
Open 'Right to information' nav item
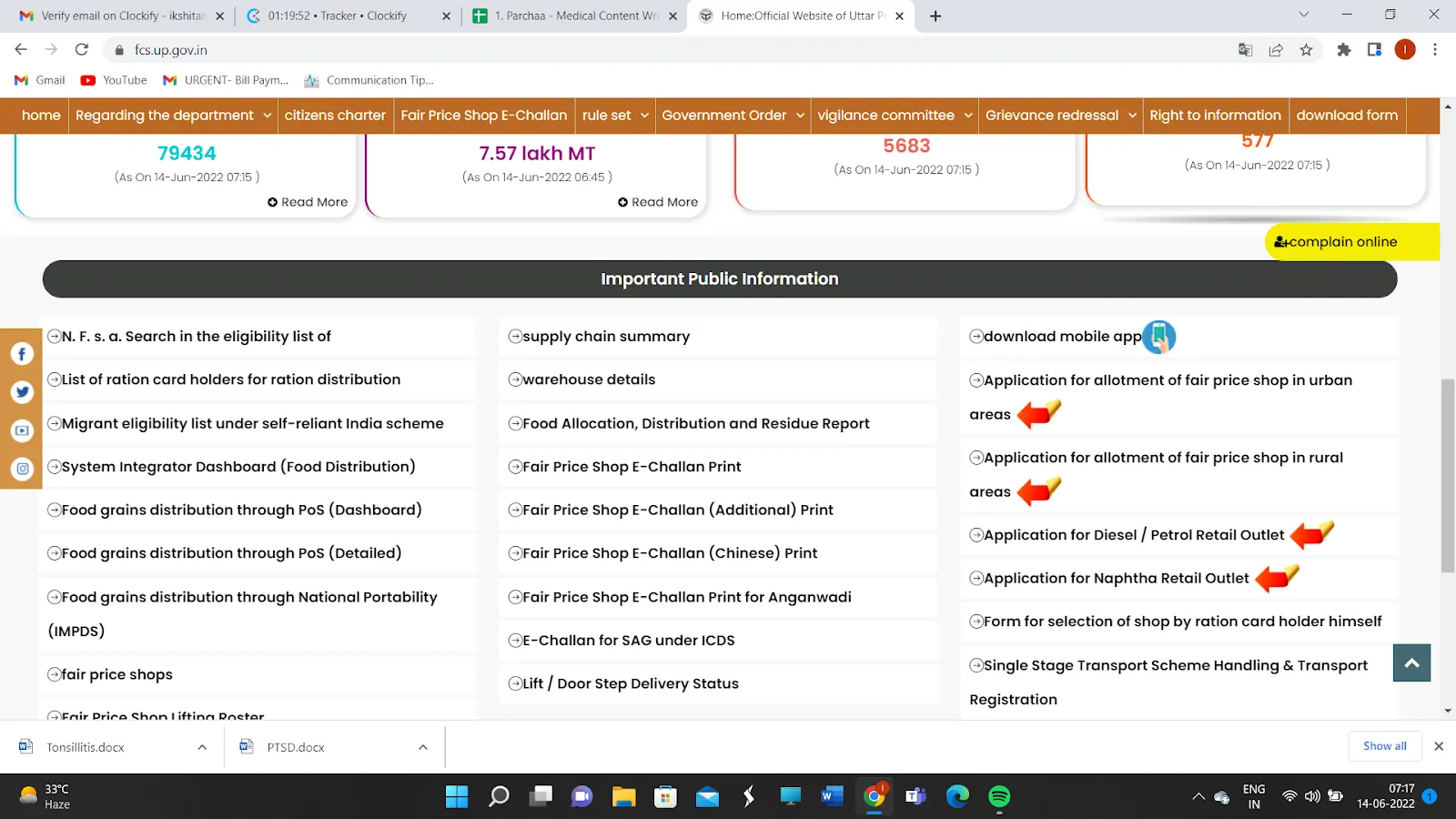coord(1215,116)
